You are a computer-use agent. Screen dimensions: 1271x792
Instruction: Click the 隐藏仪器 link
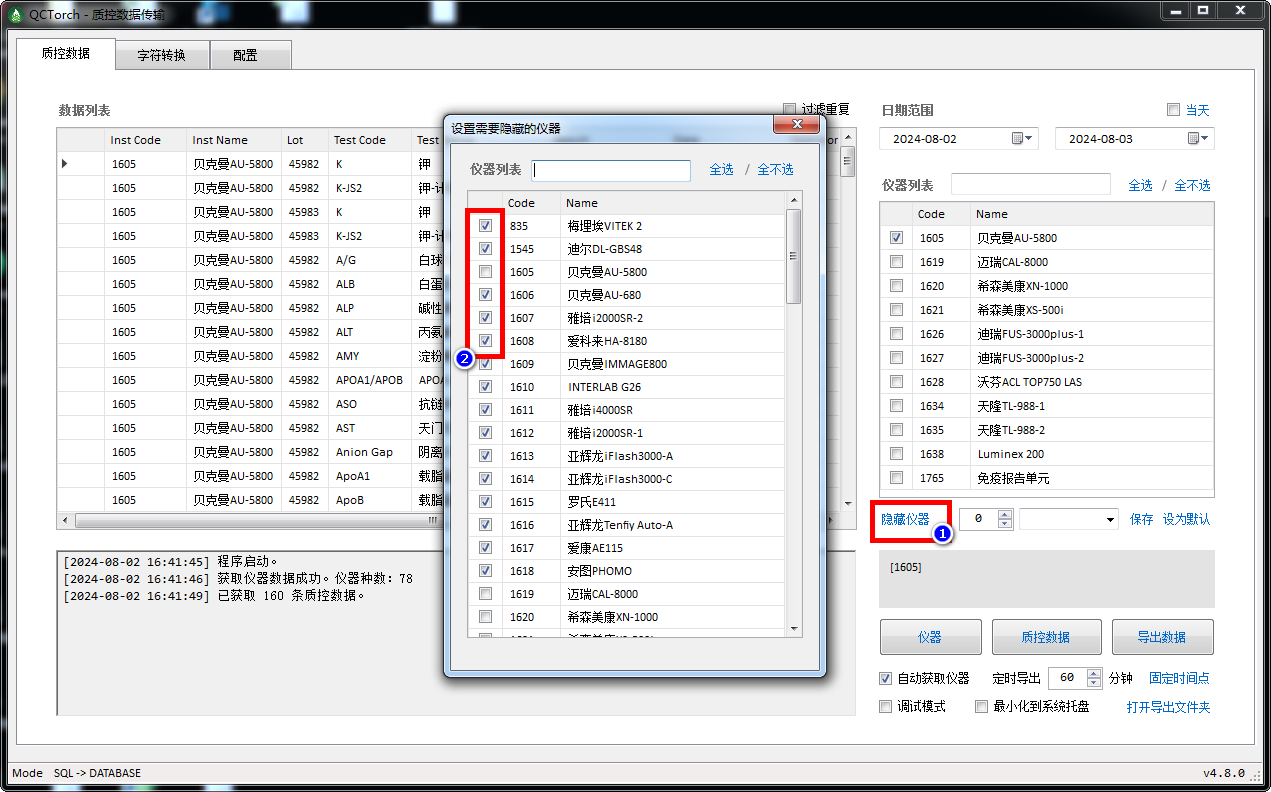[x=904, y=519]
